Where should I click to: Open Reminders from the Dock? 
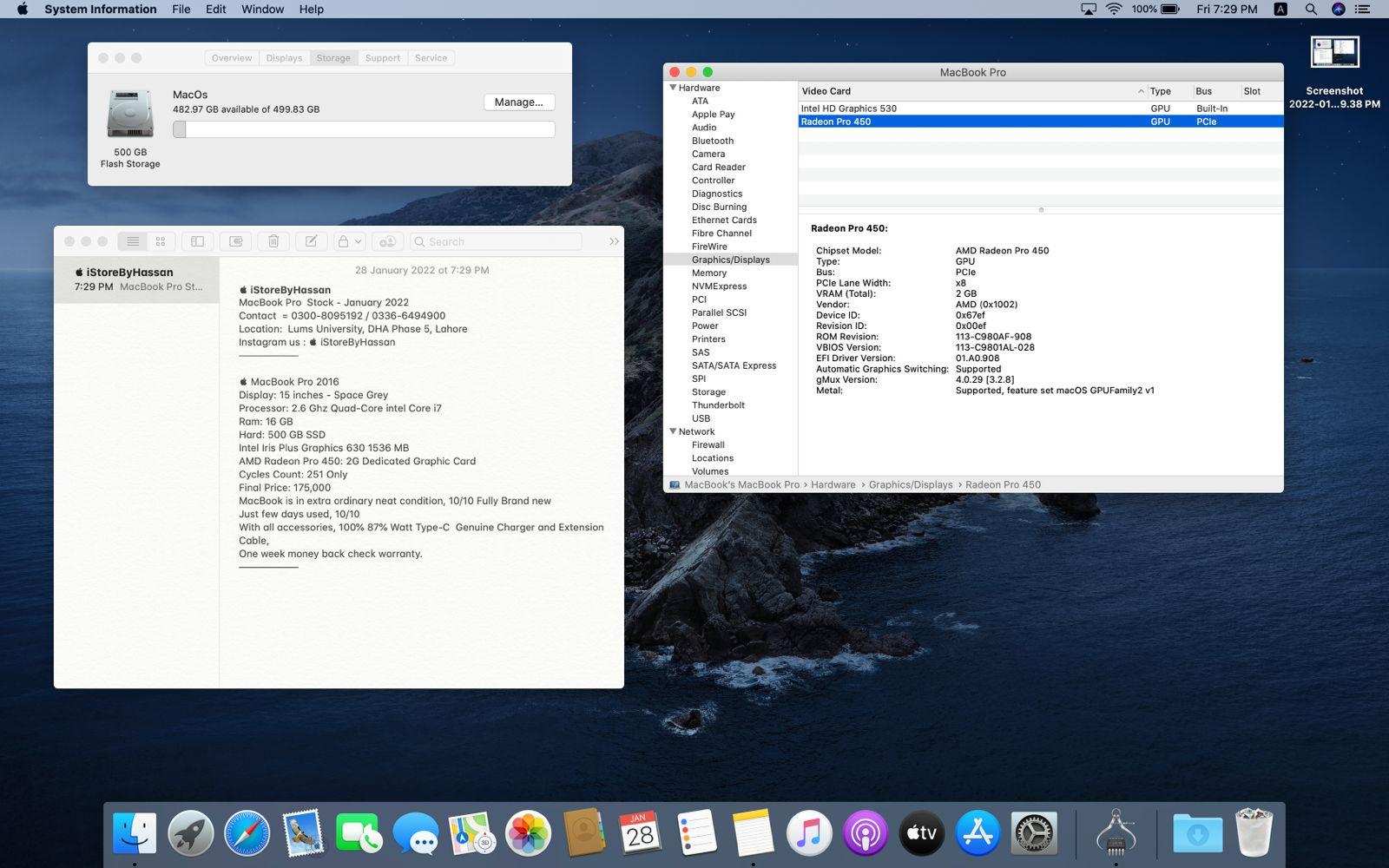pos(696,833)
